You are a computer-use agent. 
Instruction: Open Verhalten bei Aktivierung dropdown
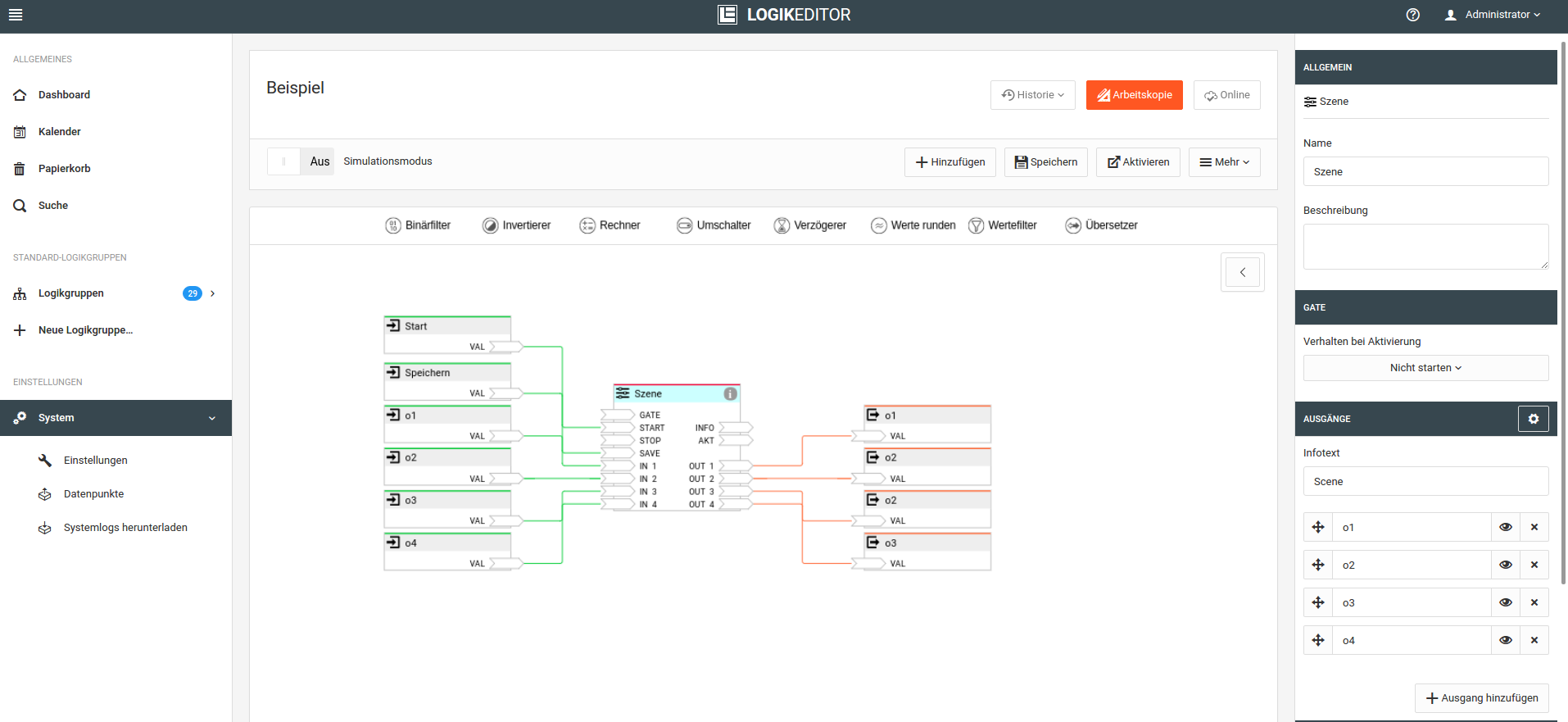(1425, 368)
